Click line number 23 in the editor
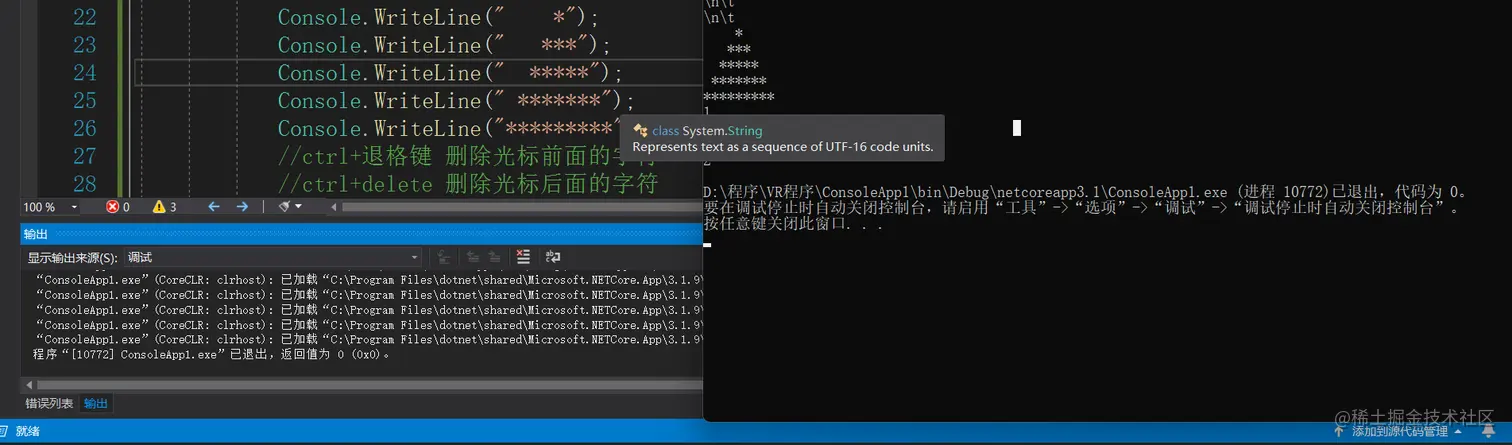This screenshot has width=1512, height=445. (x=85, y=45)
